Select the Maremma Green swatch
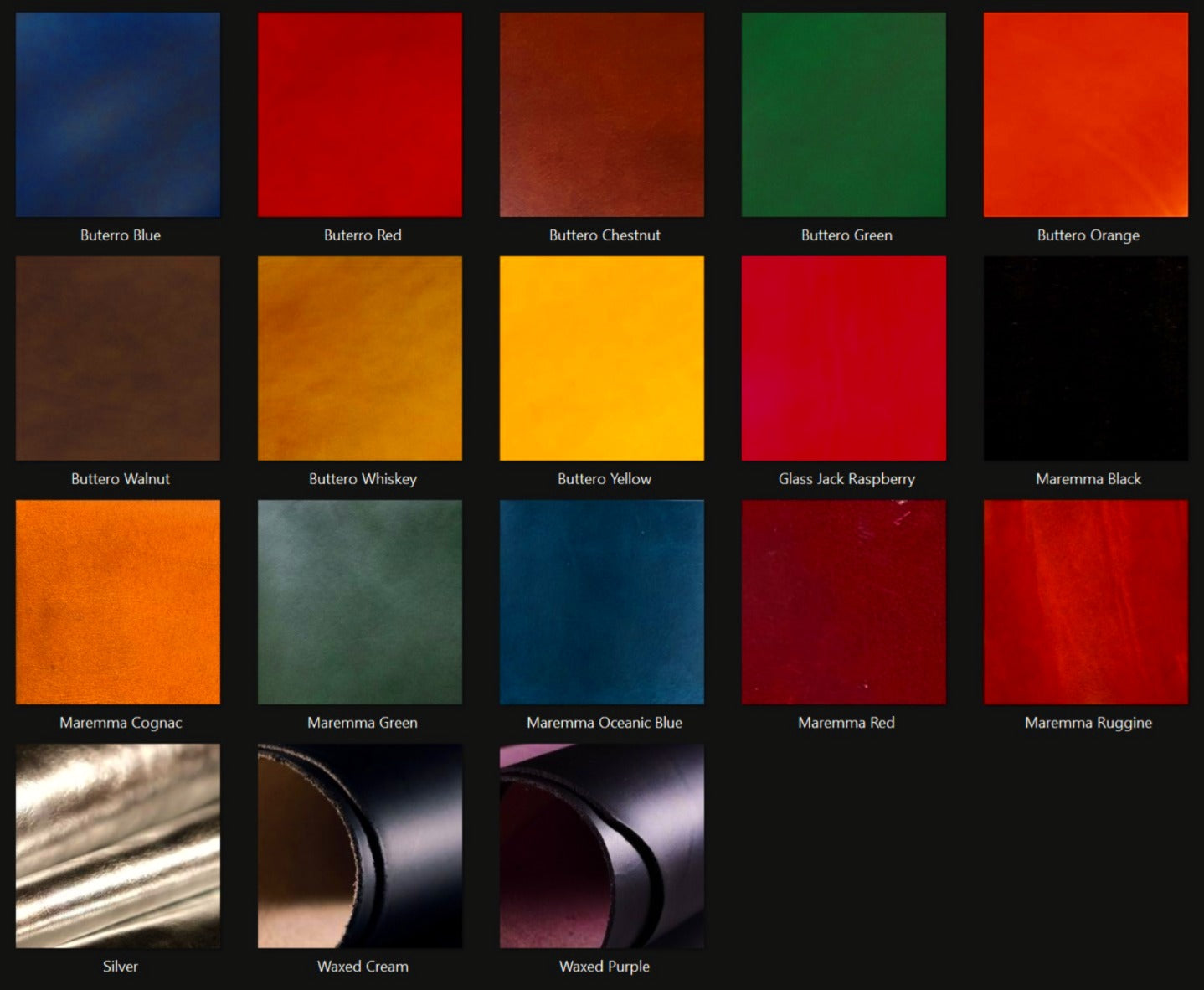The image size is (1204, 990). click(360, 602)
